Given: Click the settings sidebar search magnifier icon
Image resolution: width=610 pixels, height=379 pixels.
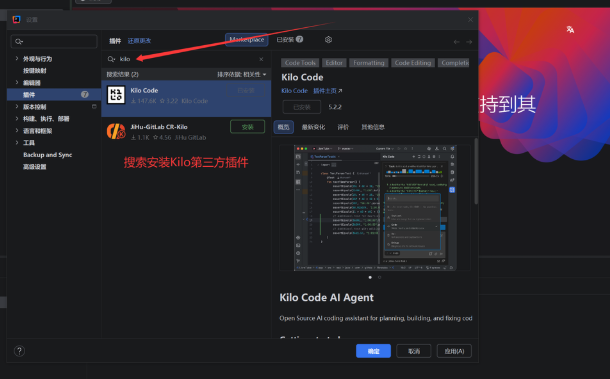Looking at the screenshot, I should pos(19,41).
